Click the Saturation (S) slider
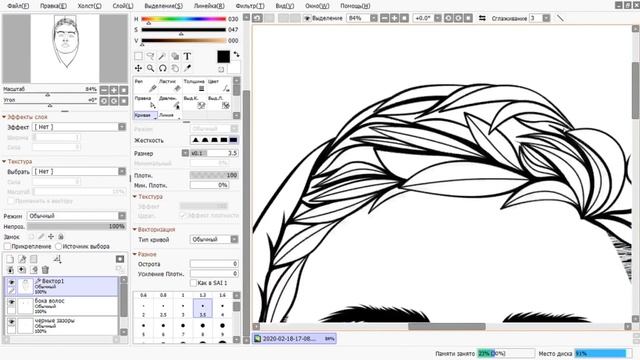Image resolution: width=640 pixels, height=360 pixels. (184, 30)
